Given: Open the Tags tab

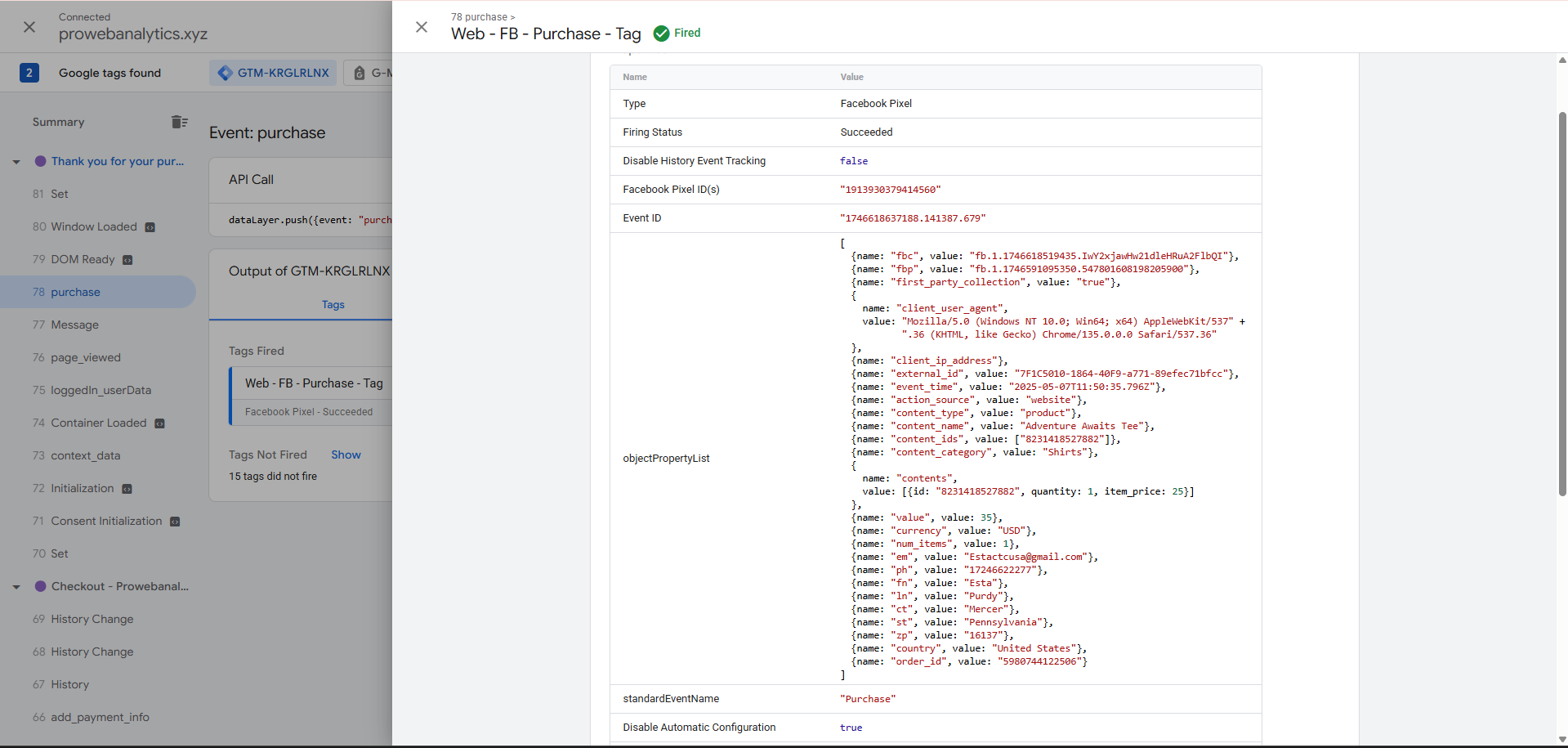Looking at the screenshot, I should pyautogui.click(x=333, y=305).
